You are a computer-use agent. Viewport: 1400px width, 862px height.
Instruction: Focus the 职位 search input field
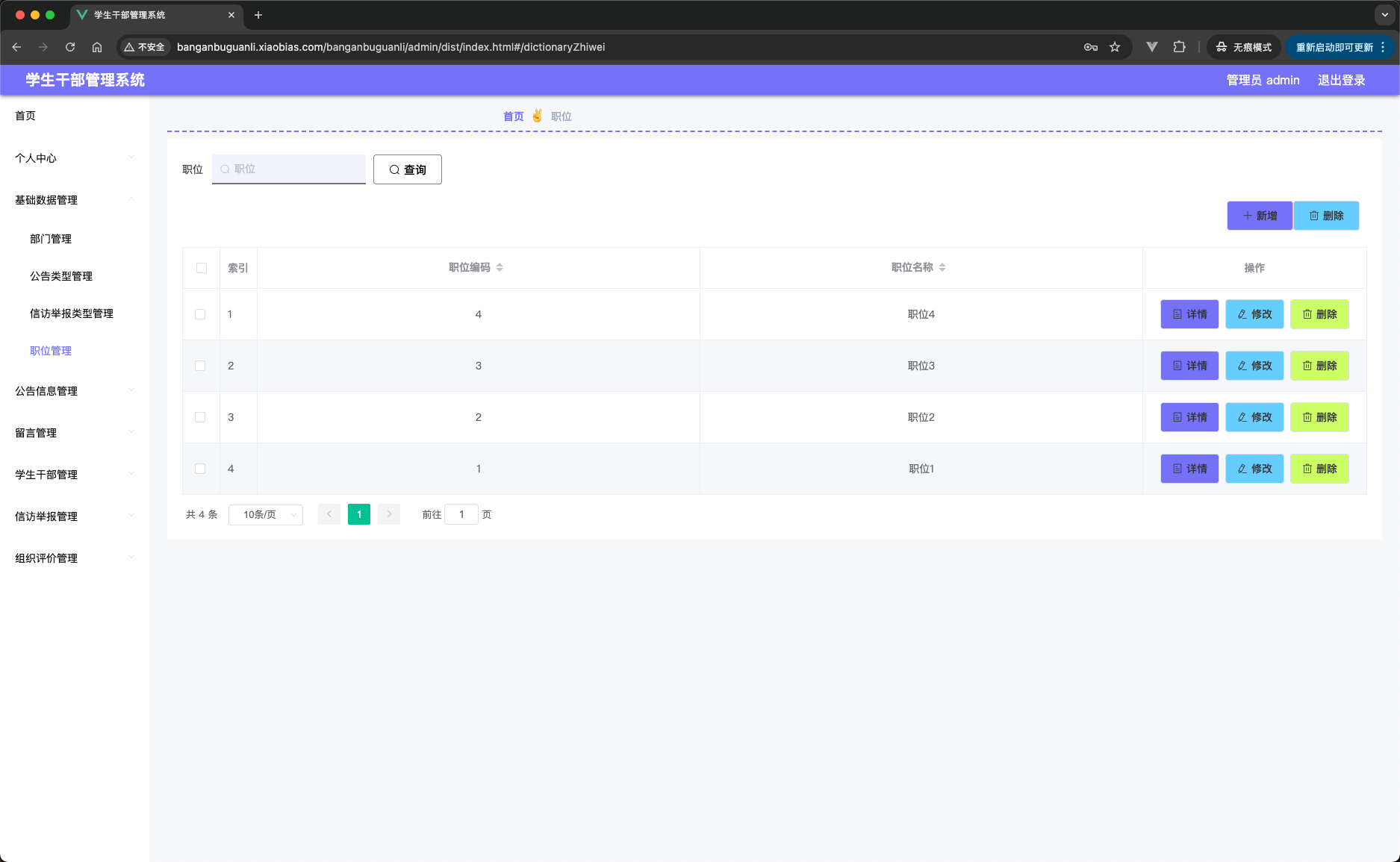tap(289, 169)
